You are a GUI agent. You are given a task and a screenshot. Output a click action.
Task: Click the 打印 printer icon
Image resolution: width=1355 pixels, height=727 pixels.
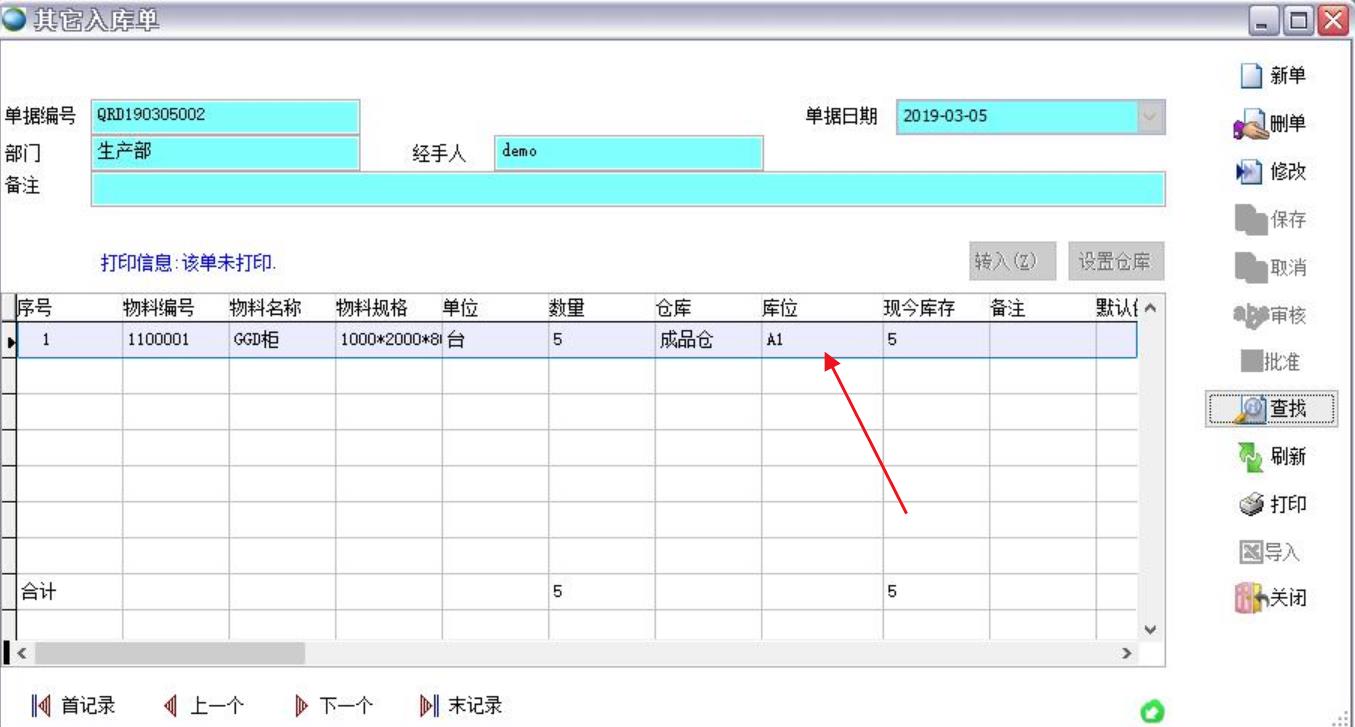1252,505
